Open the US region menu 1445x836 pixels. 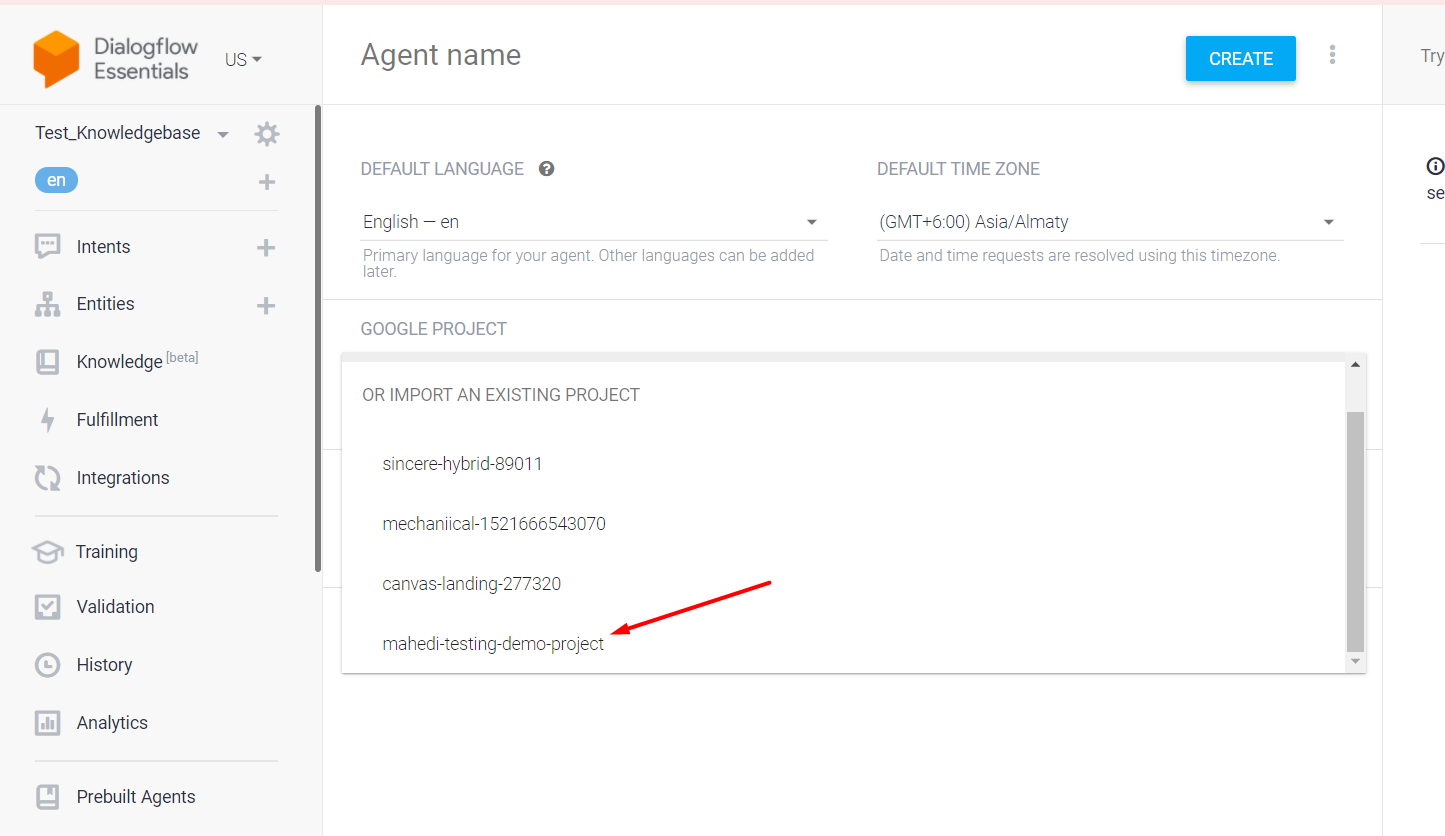243,59
